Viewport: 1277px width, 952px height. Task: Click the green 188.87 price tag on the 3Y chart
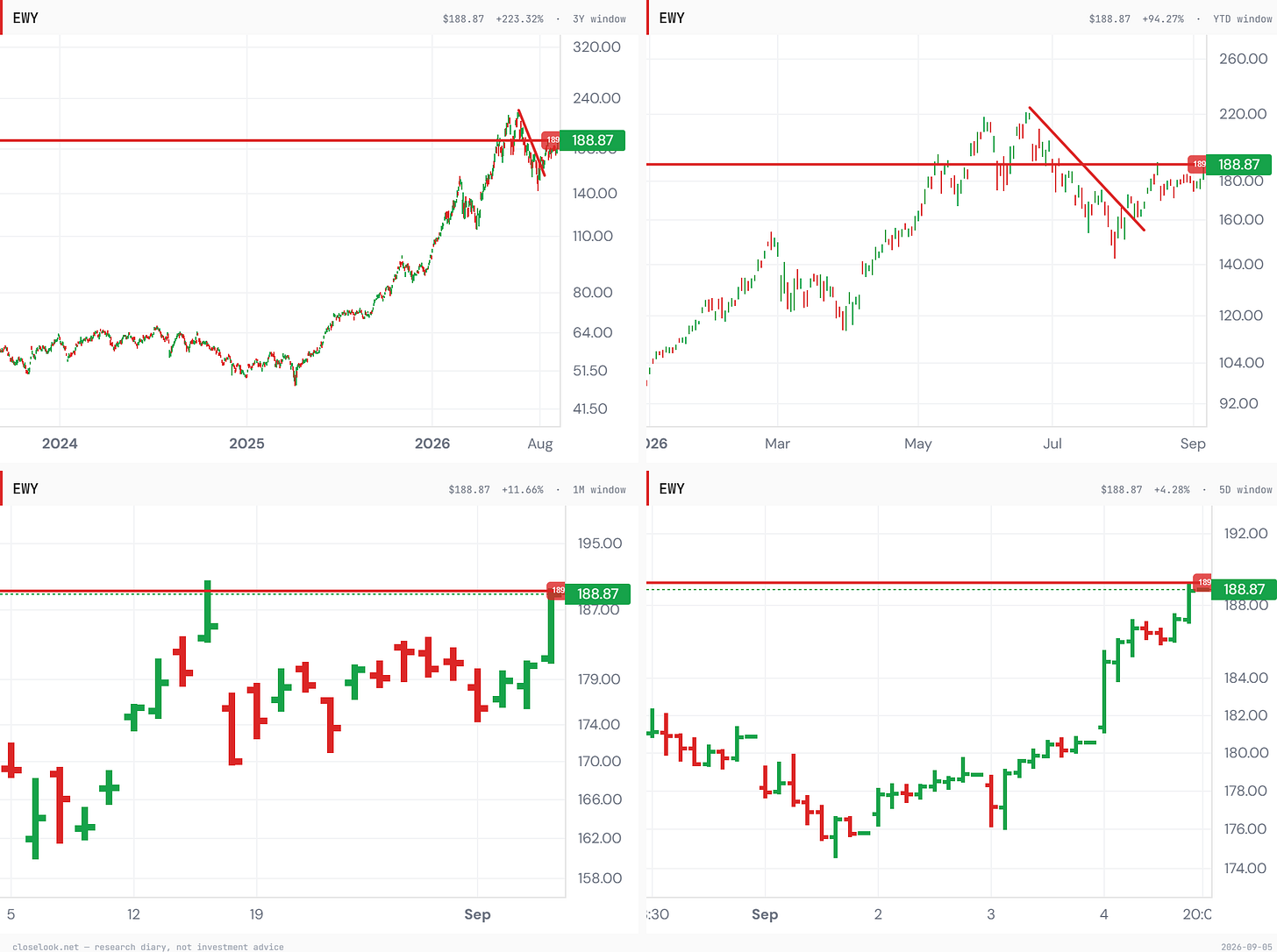click(592, 140)
